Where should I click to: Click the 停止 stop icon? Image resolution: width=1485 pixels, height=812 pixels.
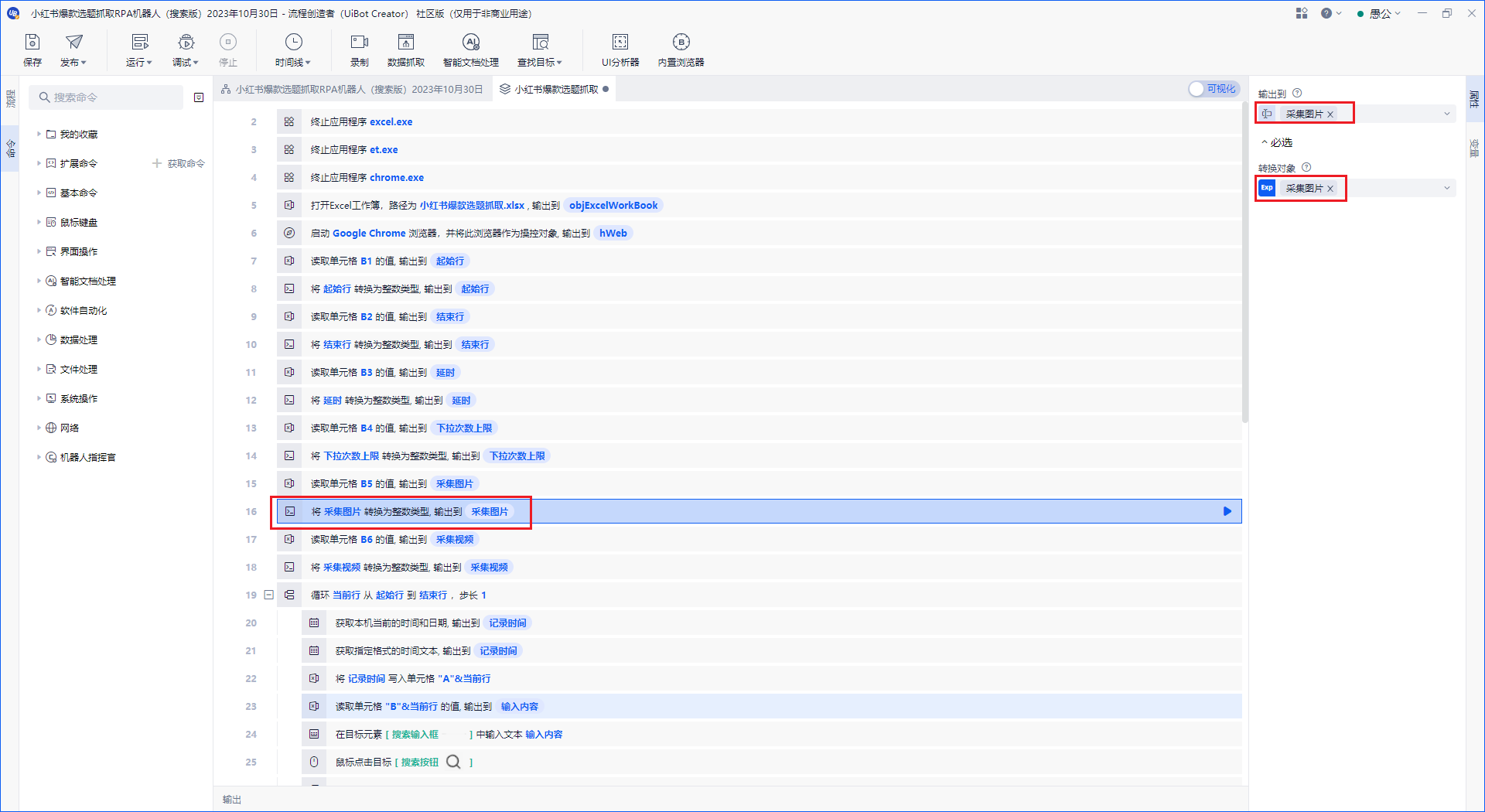pyautogui.click(x=228, y=42)
